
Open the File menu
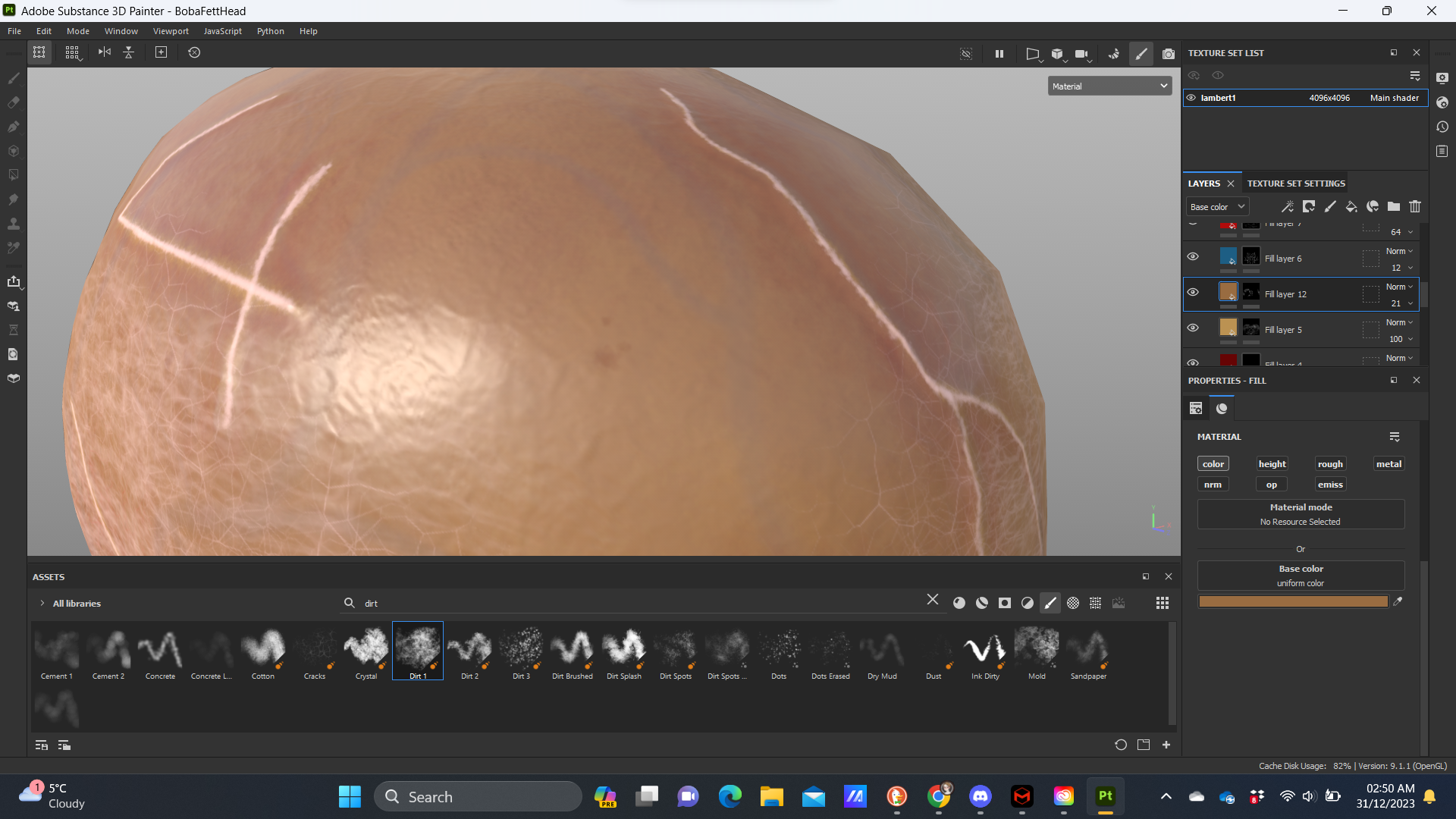[14, 31]
